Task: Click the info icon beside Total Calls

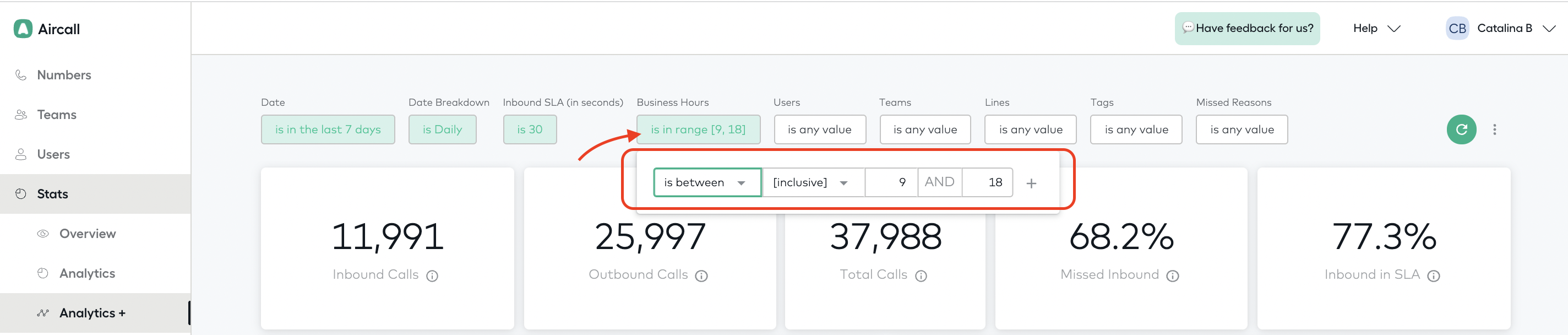Action: (x=921, y=276)
